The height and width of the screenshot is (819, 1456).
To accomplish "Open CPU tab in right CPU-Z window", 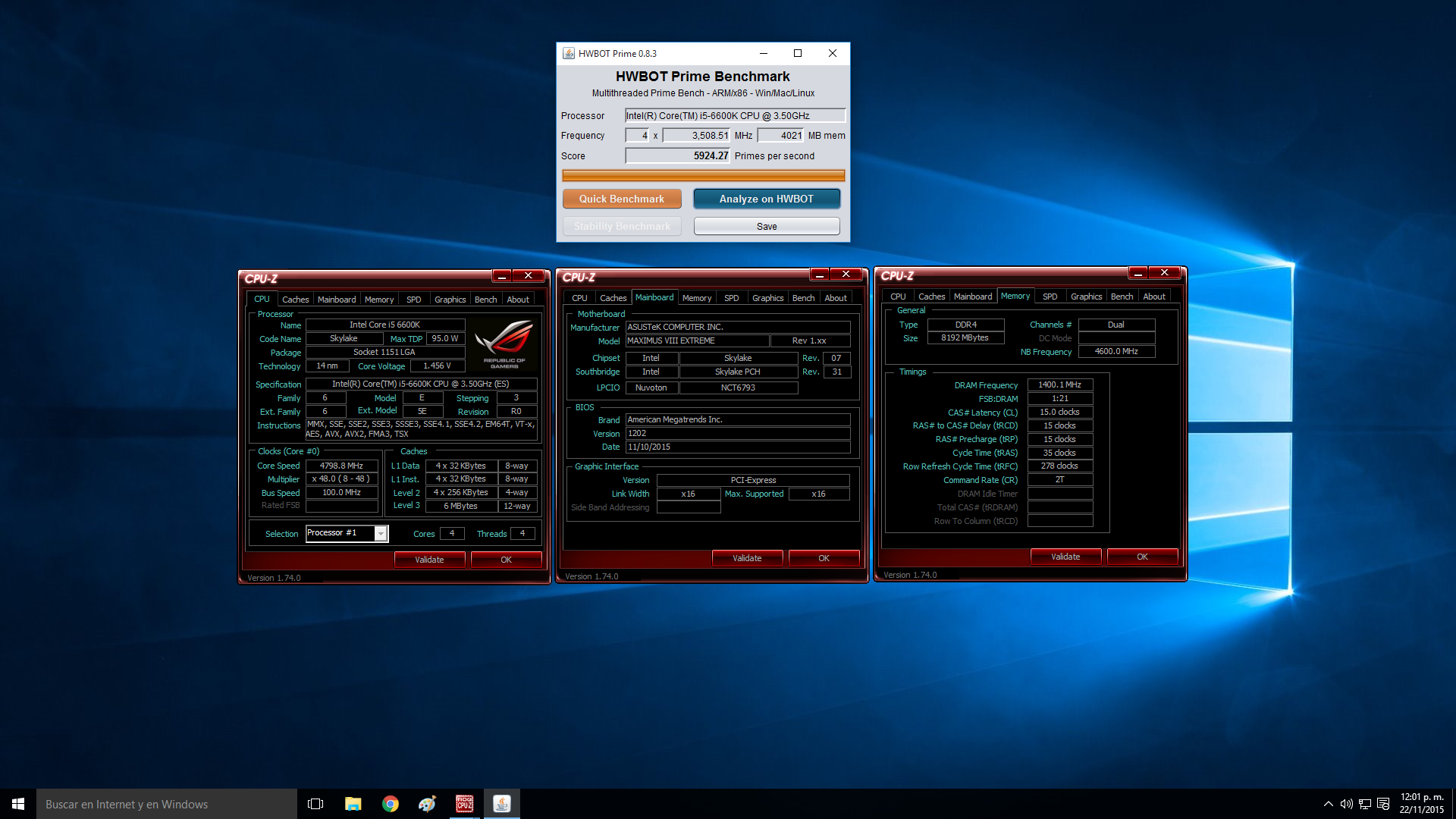I will click(899, 297).
